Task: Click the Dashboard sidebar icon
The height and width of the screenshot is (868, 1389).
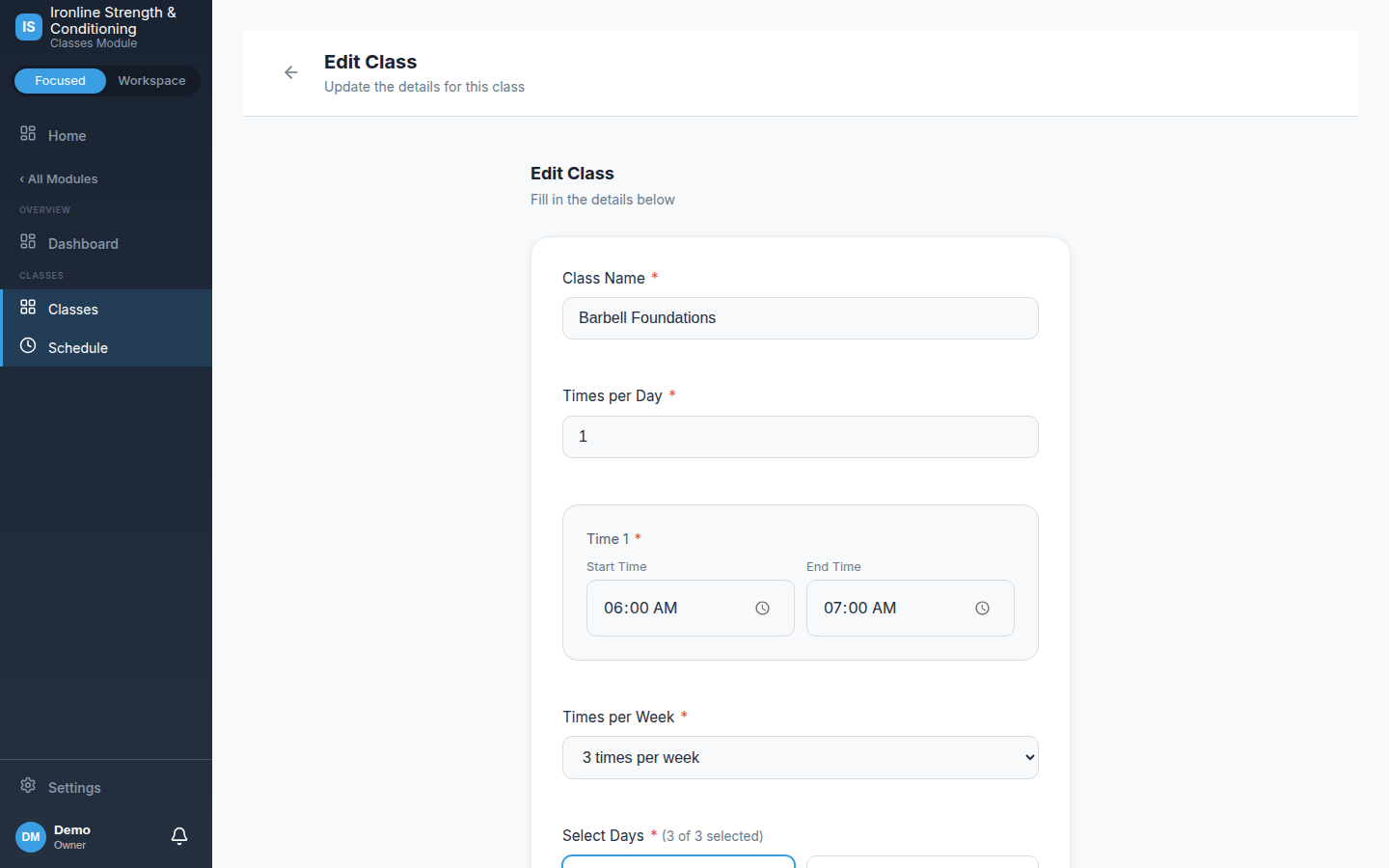Action: [x=28, y=242]
